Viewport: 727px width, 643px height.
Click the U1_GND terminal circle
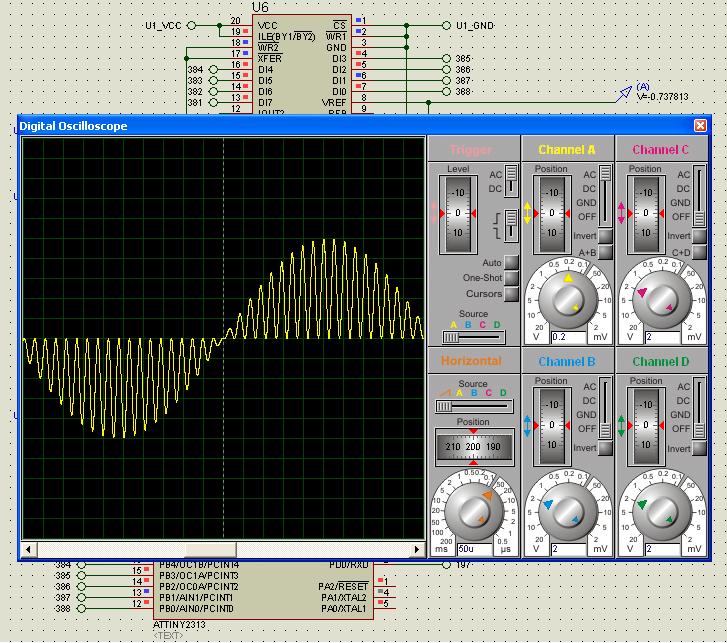(x=446, y=25)
